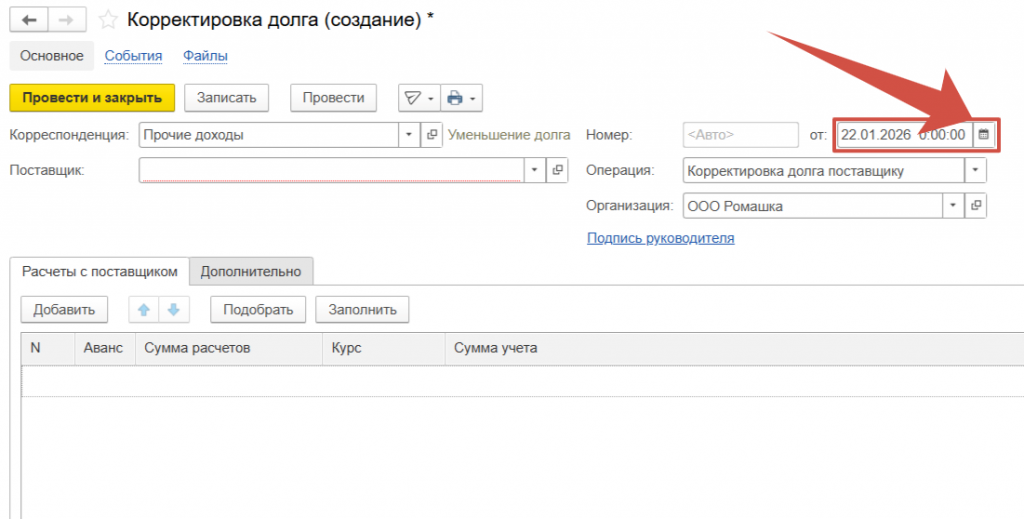Open the Поставщик selection form icon
Screen dimensions: 1024x519
point(558,170)
